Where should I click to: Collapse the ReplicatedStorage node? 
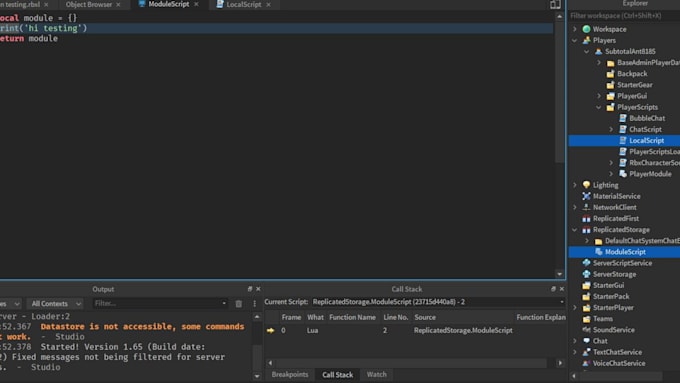point(575,229)
